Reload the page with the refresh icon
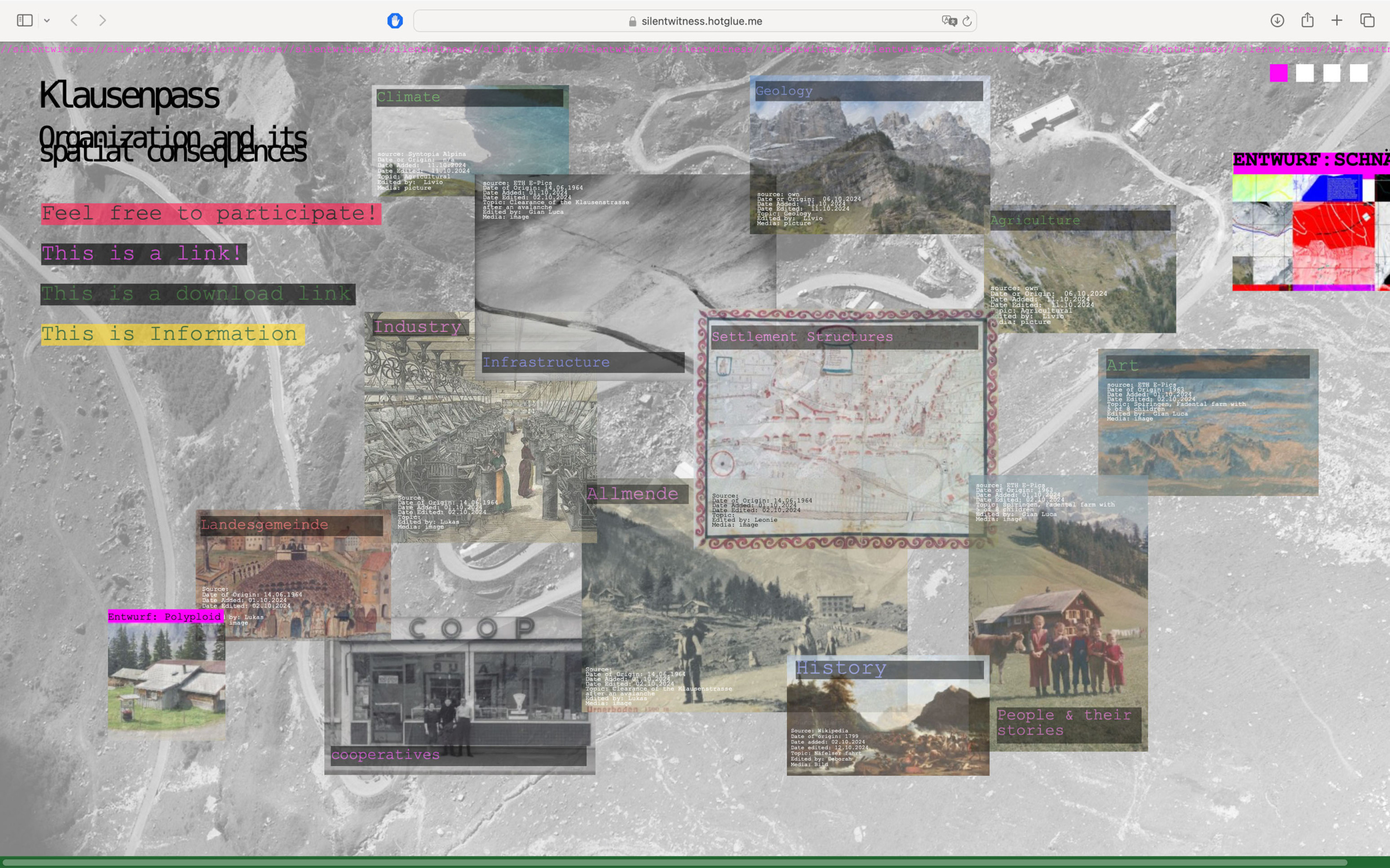Image resolution: width=1390 pixels, height=868 pixels. click(x=967, y=21)
